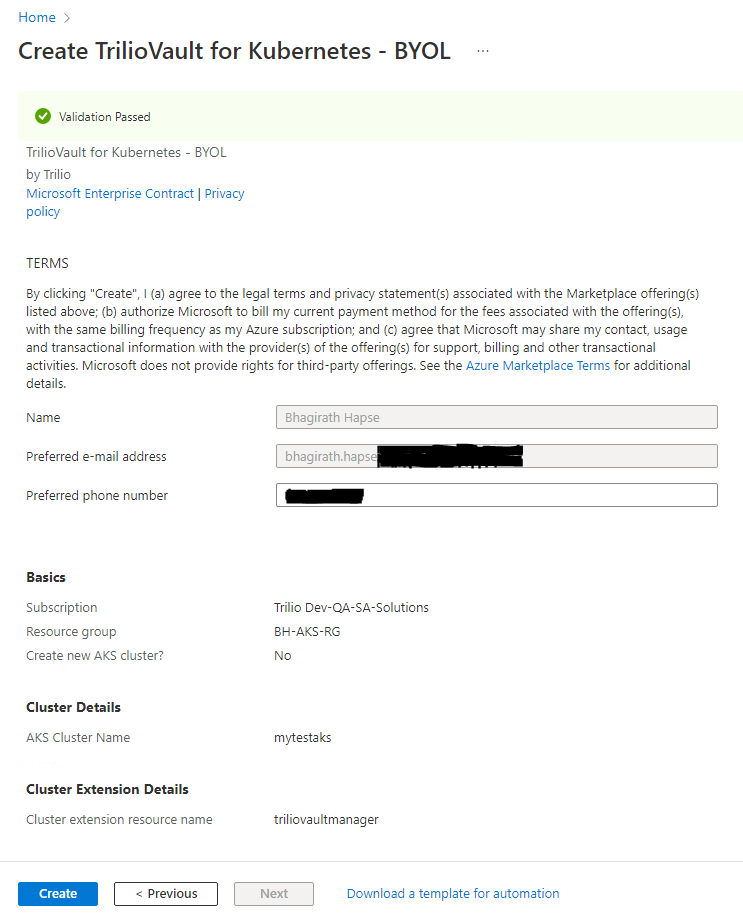The image size is (743, 924).
Task: Select the subscription value Trilio Dev-QA-SA-Solutions
Action: click(x=351, y=608)
